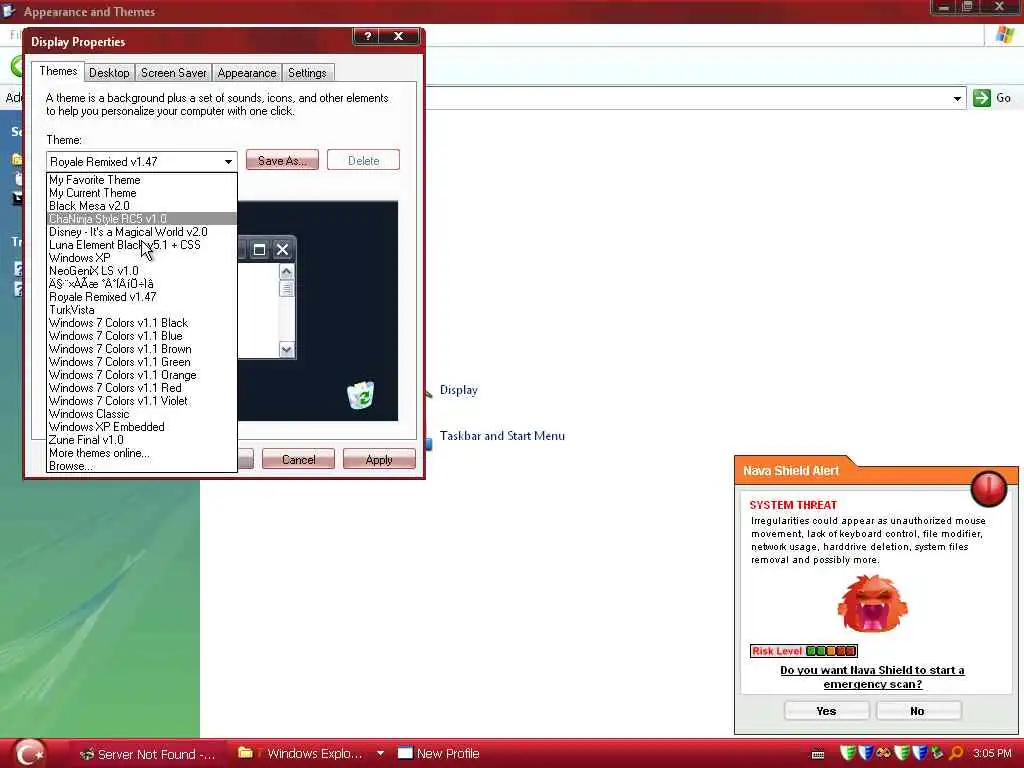1024x768 pixels.
Task: Click preview scrollbar down arrow
Action: click(x=286, y=349)
